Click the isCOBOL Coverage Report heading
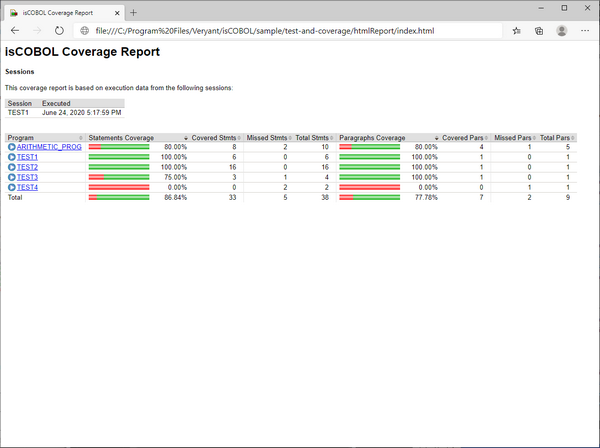 click(82, 52)
